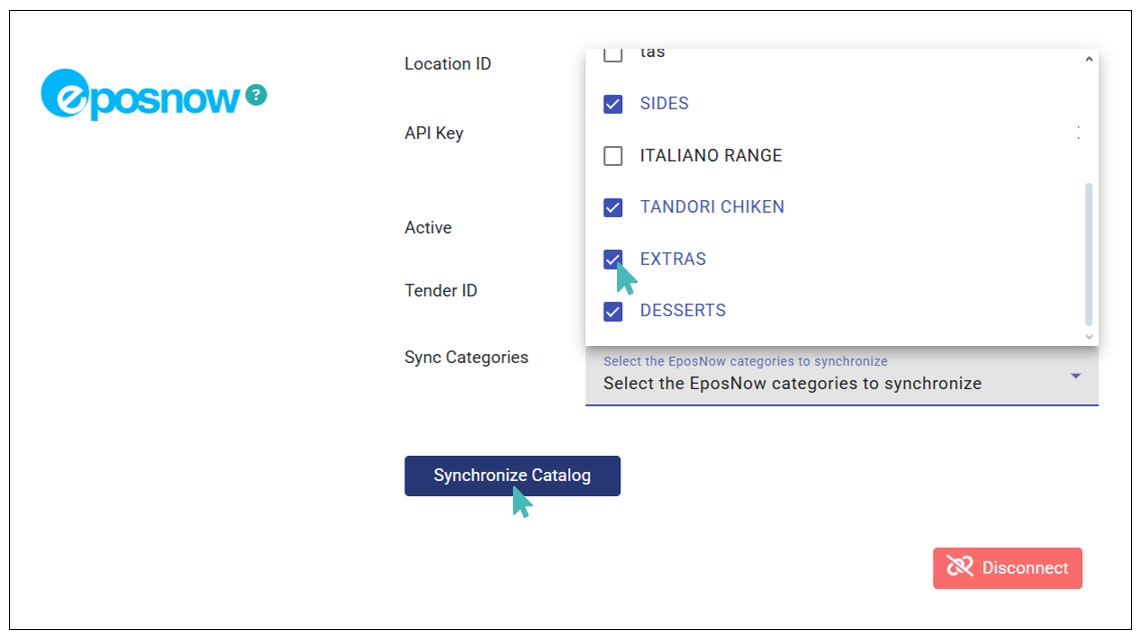Screen dimensions: 1141x637
Task: Check the ITALIANO RANGE checkbox
Action: click(x=613, y=156)
